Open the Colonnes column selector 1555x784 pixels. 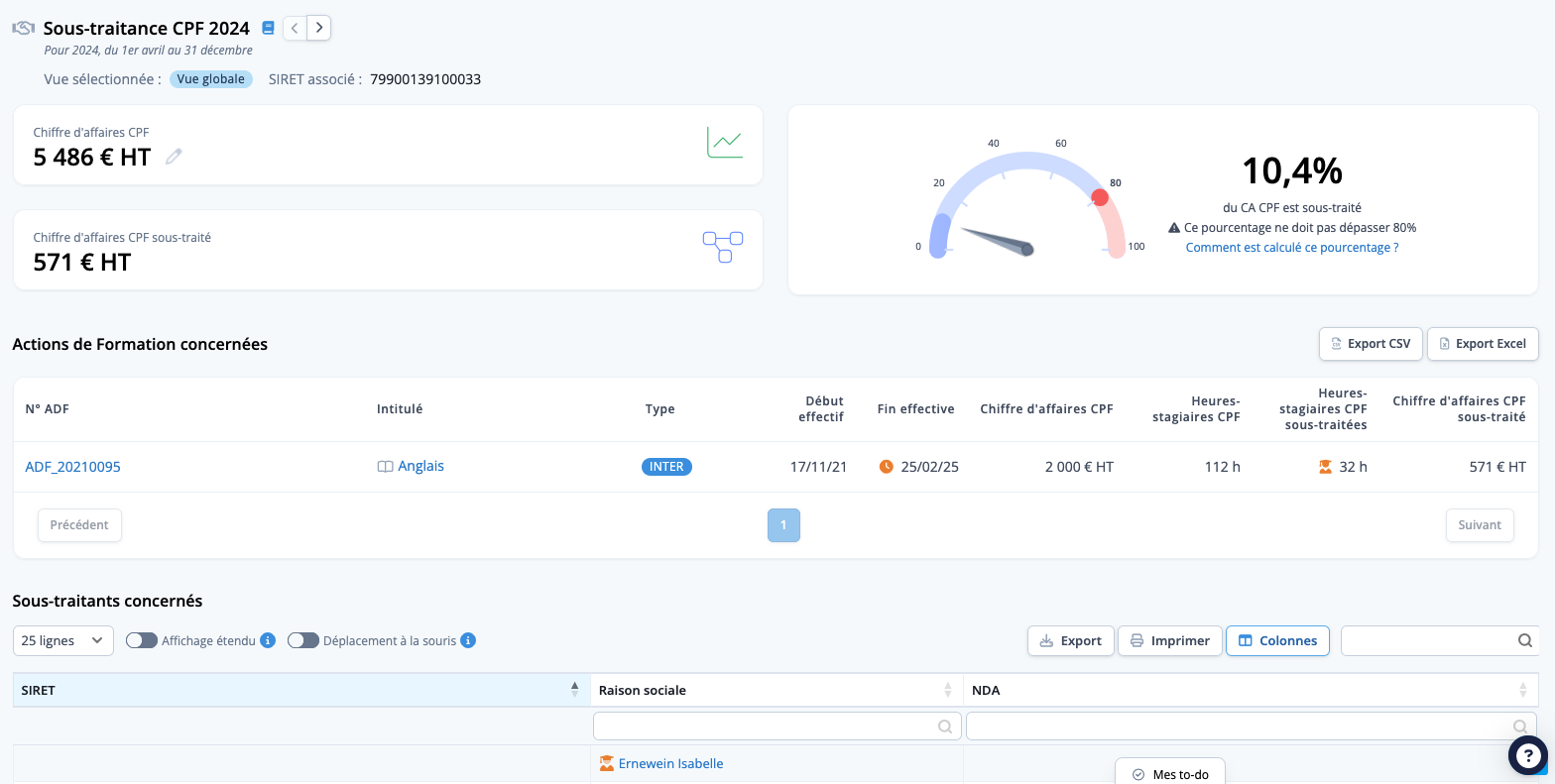[1277, 640]
